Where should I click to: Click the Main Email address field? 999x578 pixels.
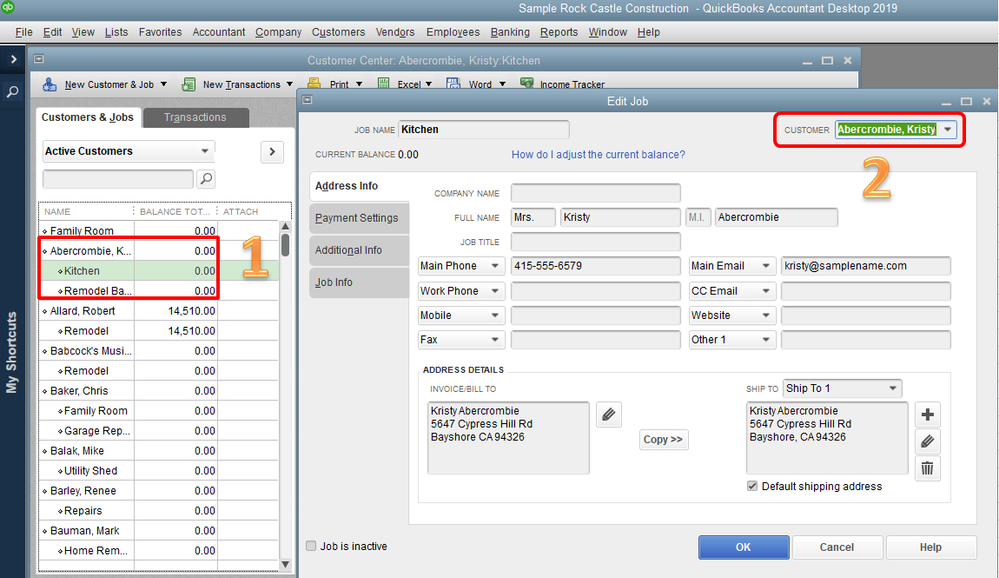(x=866, y=266)
